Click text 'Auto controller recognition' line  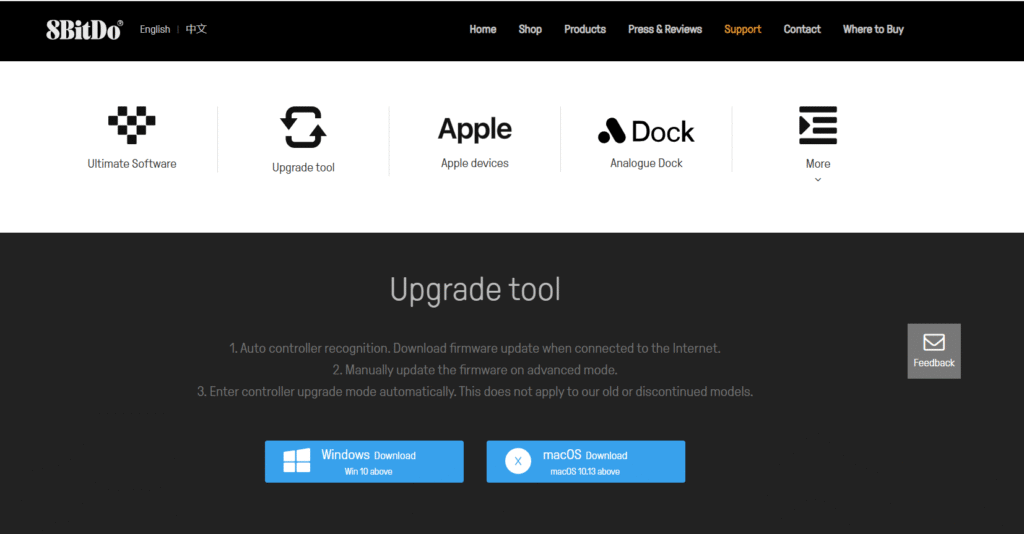coord(475,349)
